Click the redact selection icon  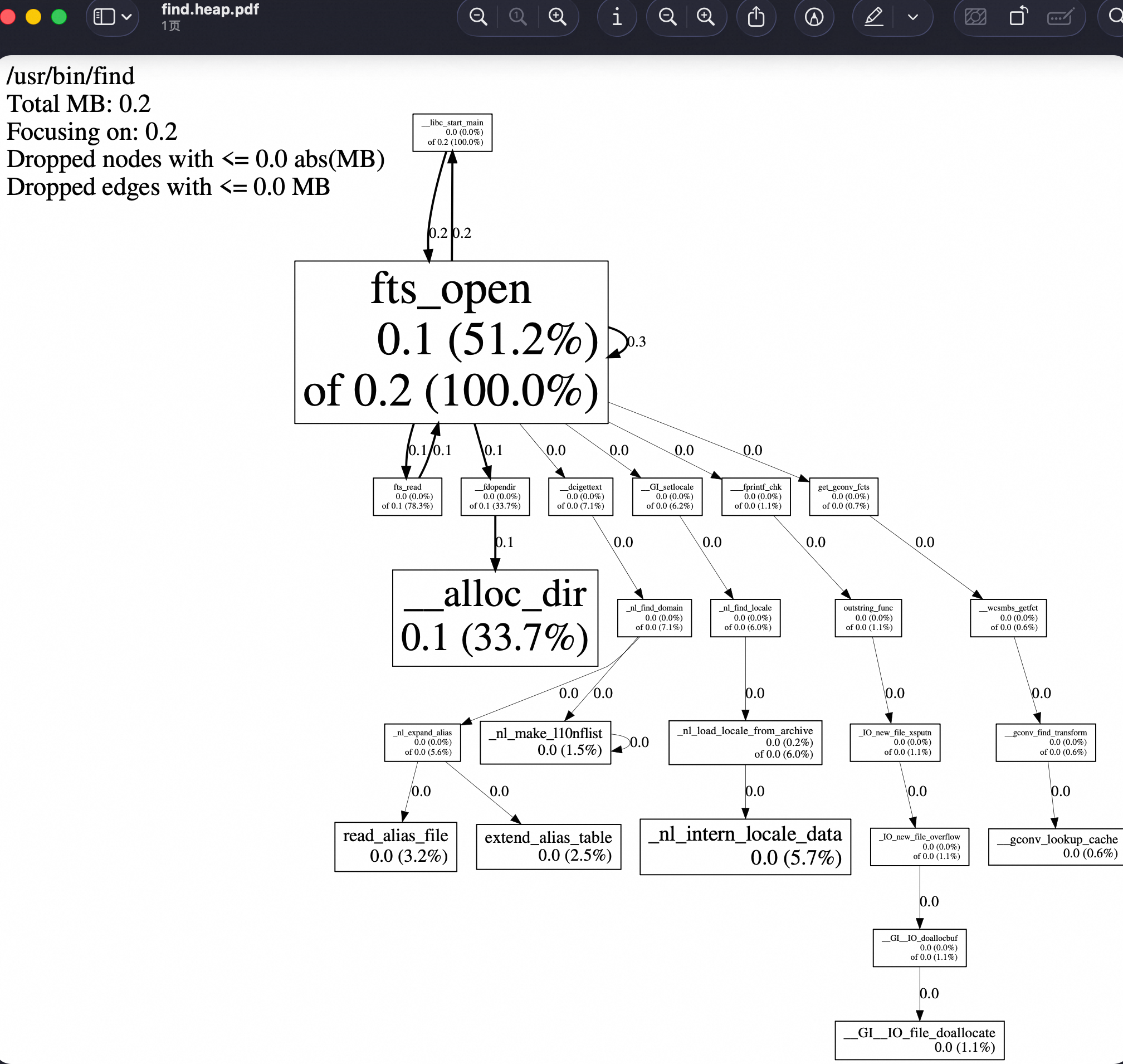coord(975,17)
